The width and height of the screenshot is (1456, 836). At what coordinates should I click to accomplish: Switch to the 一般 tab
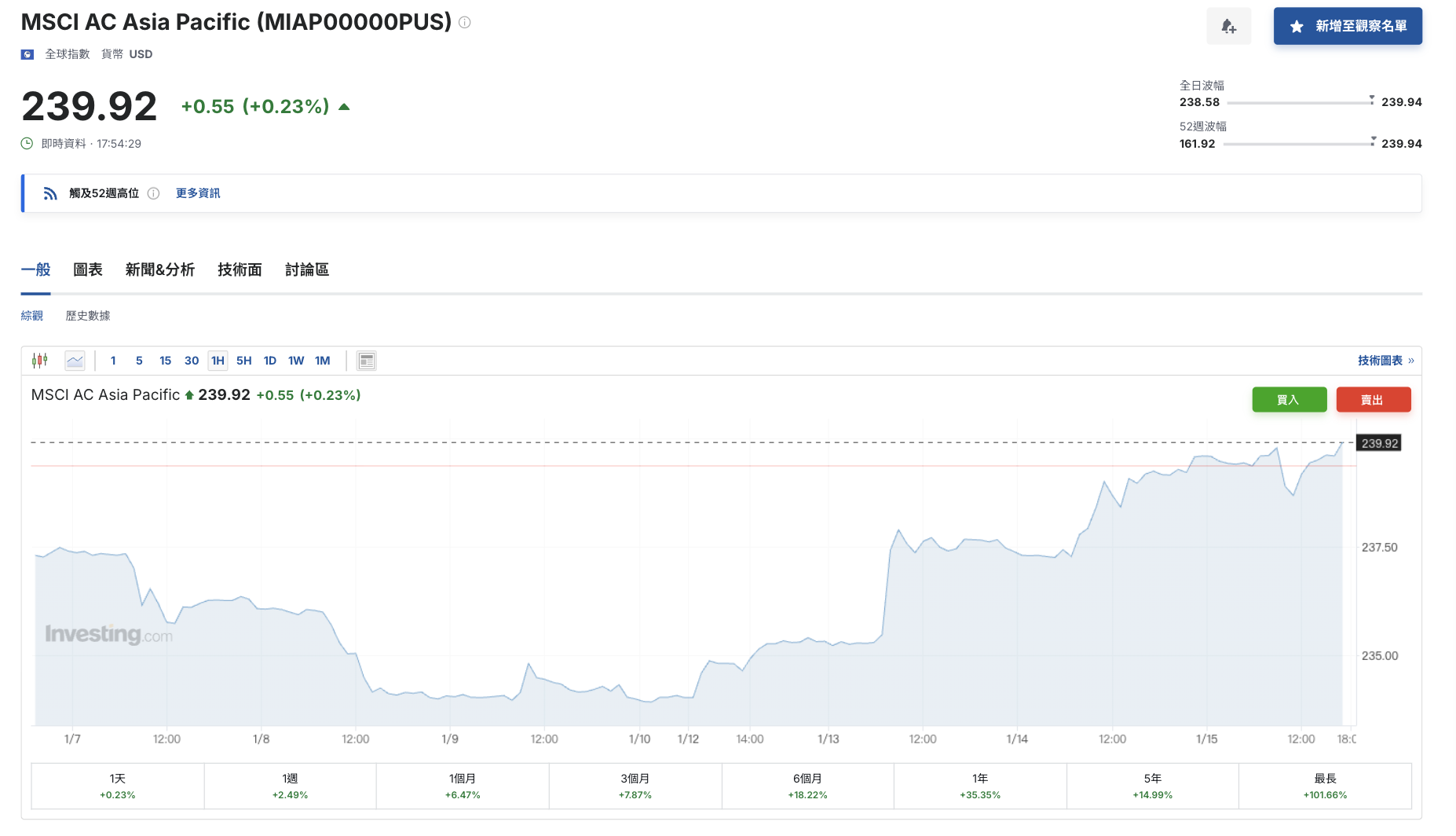[x=35, y=270]
